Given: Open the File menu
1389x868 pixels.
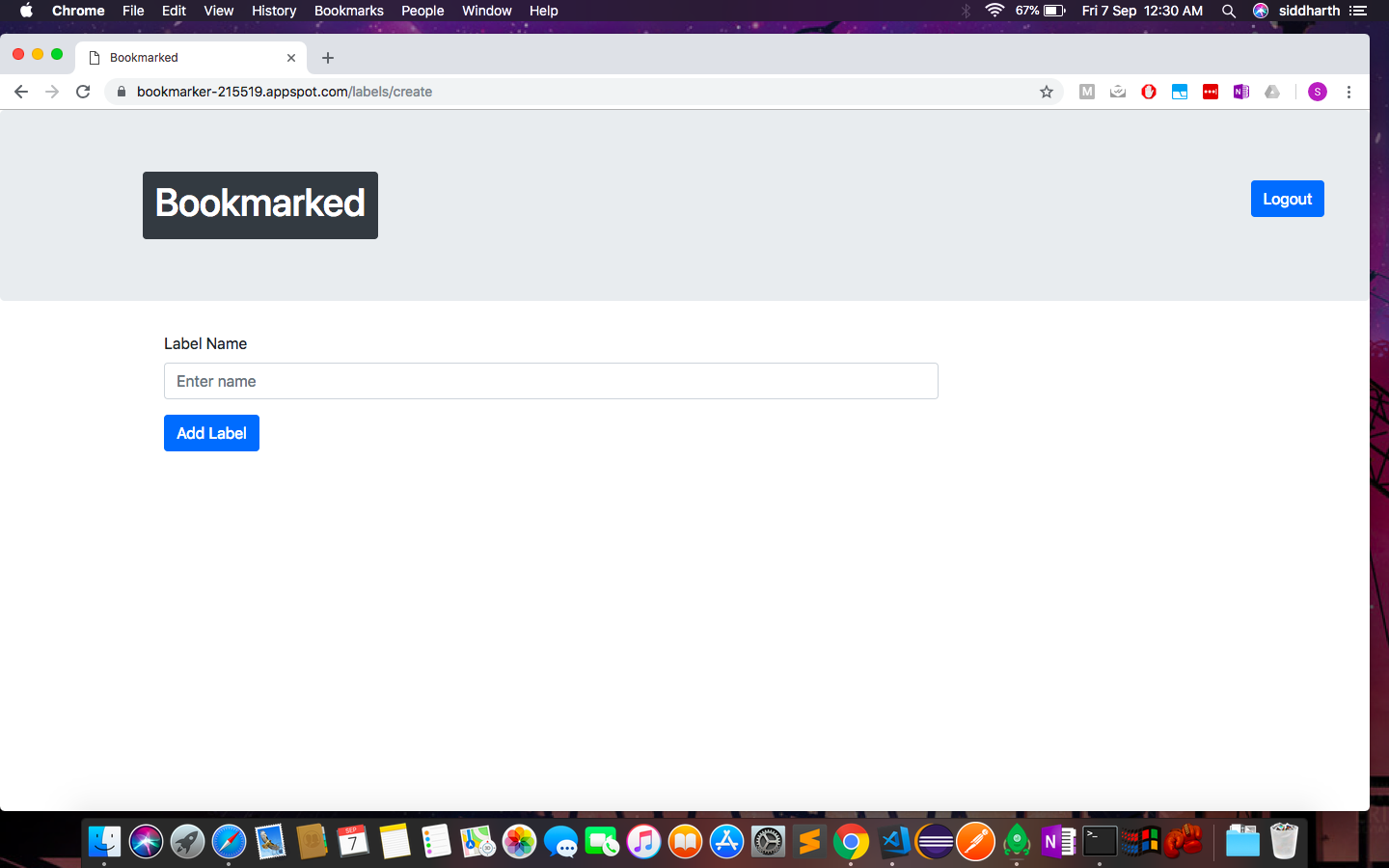Looking at the screenshot, I should pyautogui.click(x=133, y=11).
